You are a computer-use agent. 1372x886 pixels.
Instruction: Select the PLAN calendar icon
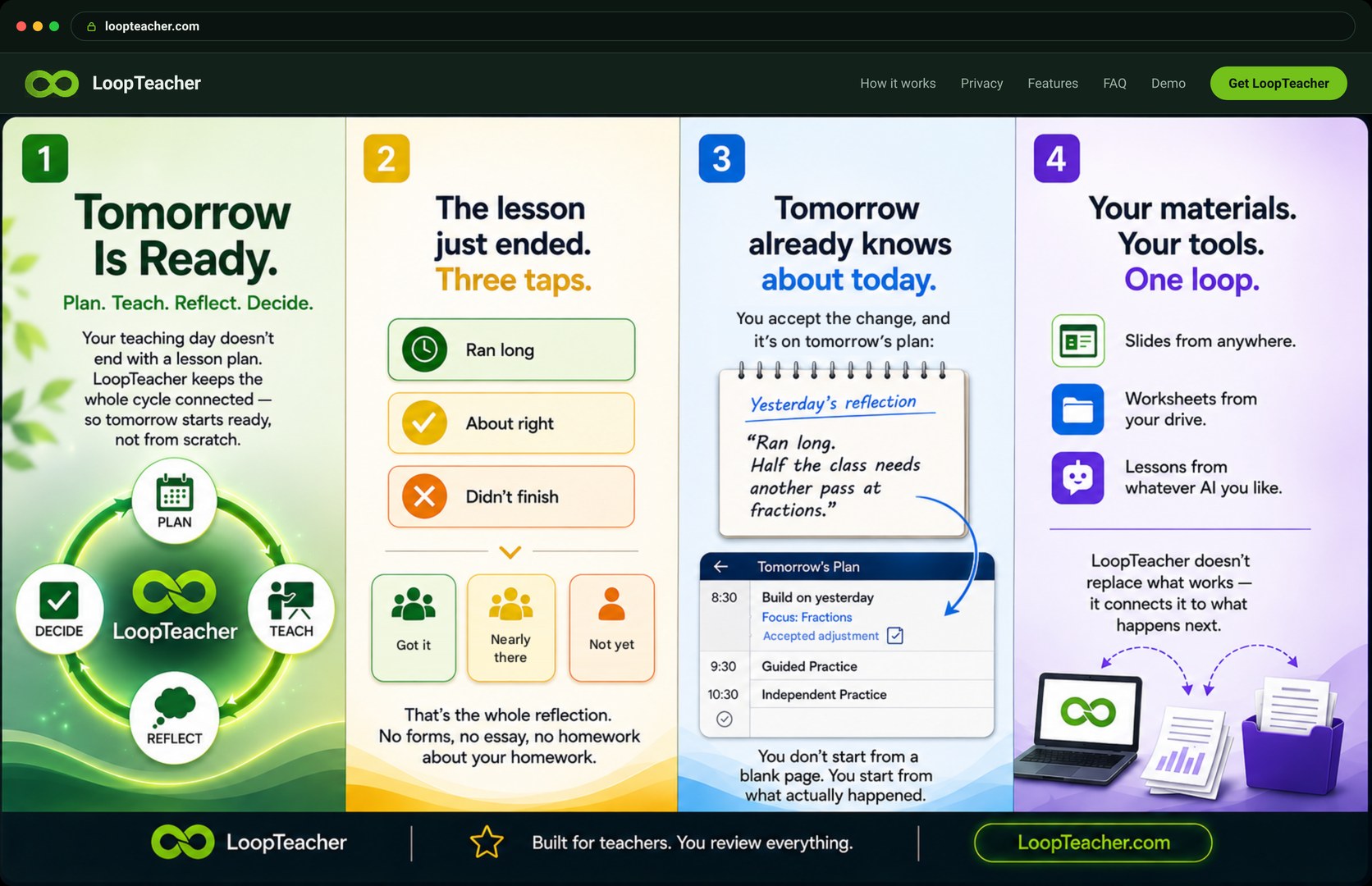pyautogui.click(x=174, y=500)
